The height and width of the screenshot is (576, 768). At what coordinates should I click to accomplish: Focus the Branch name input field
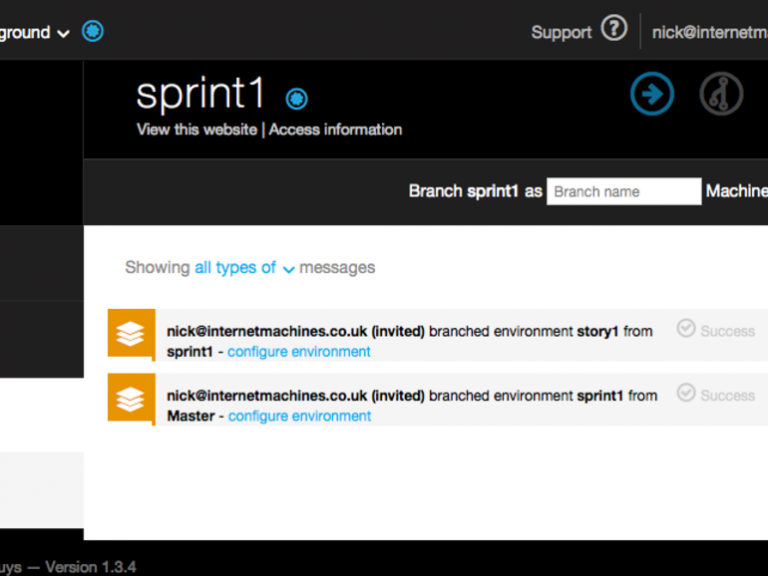point(623,191)
